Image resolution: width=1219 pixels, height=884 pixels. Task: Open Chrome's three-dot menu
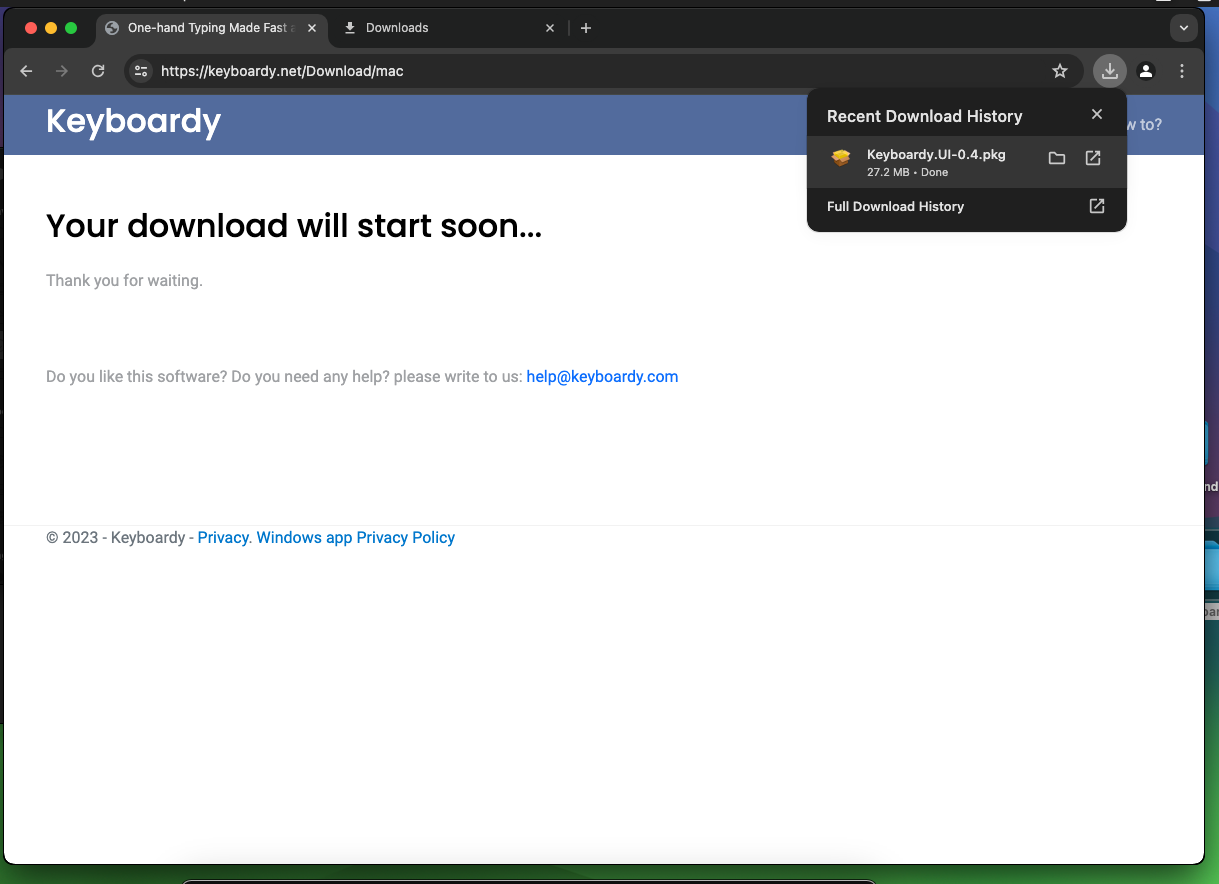[1182, 71]
